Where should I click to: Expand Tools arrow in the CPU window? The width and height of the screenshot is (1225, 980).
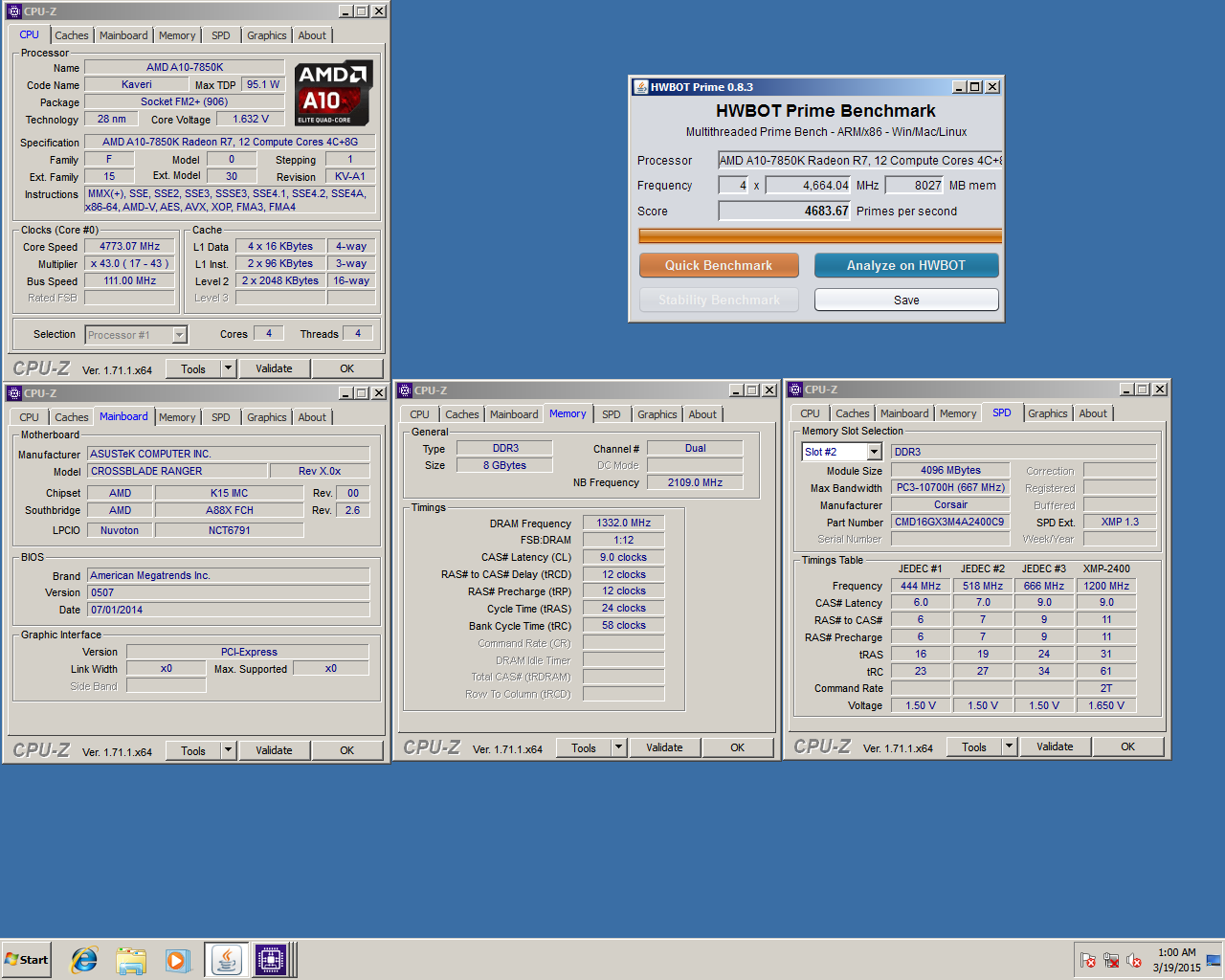[x=228, y=368]
